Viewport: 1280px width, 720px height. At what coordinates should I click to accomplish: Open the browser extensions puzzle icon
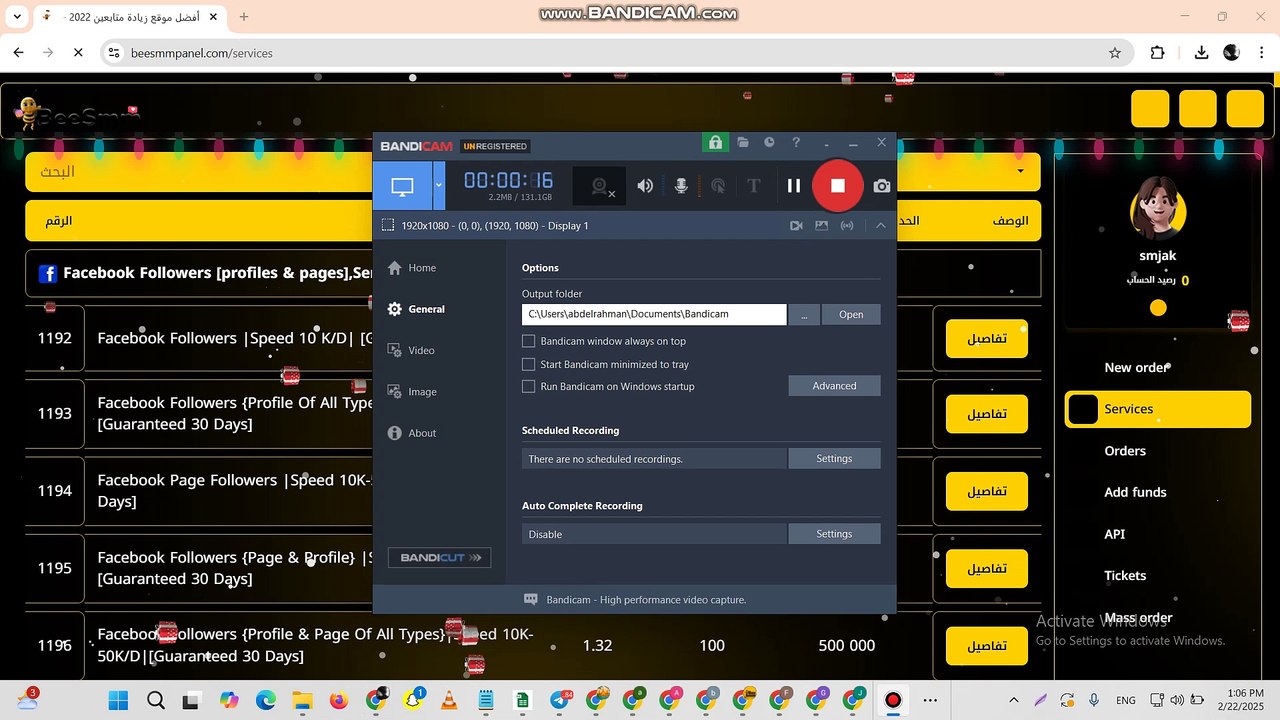point(1158,53)
